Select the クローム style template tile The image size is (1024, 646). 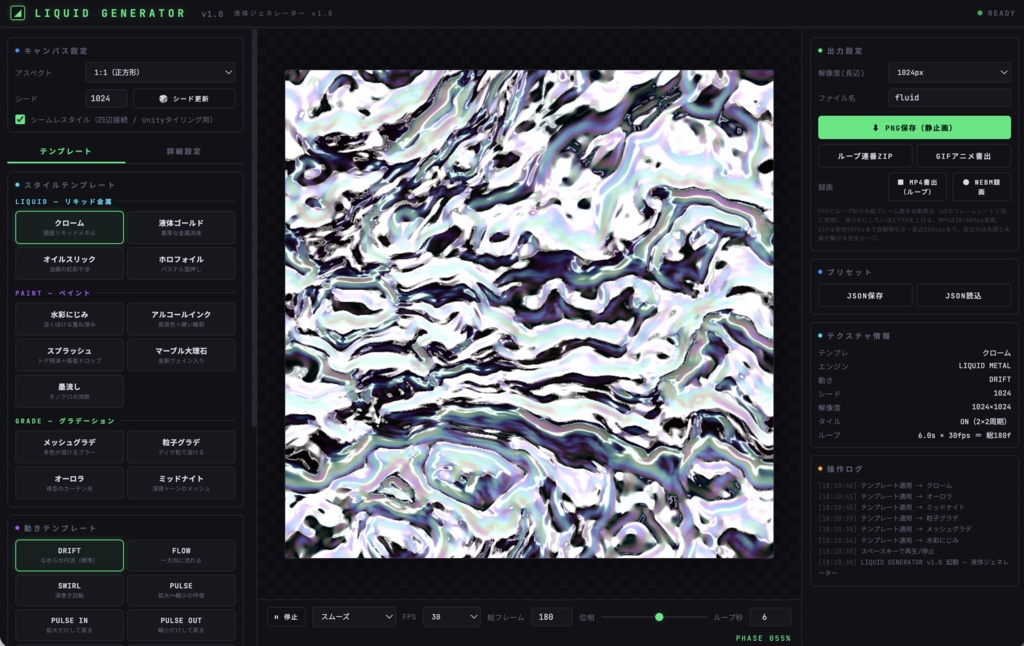click(x=69, y=227)
